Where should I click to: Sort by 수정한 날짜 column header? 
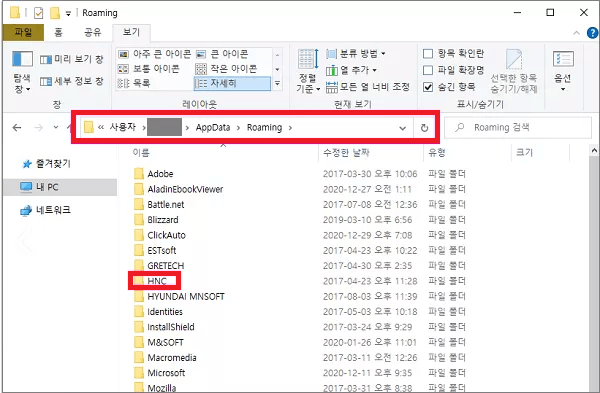[346, 153]
